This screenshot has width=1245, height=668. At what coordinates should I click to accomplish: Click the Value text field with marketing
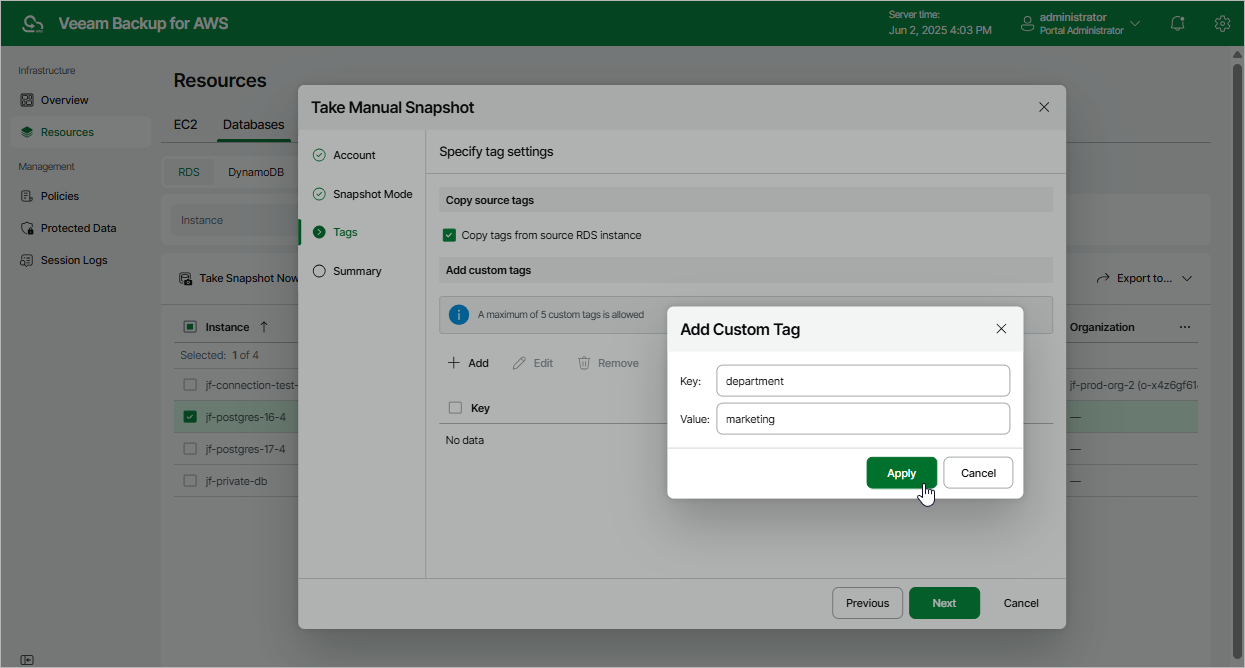point(863,419)
